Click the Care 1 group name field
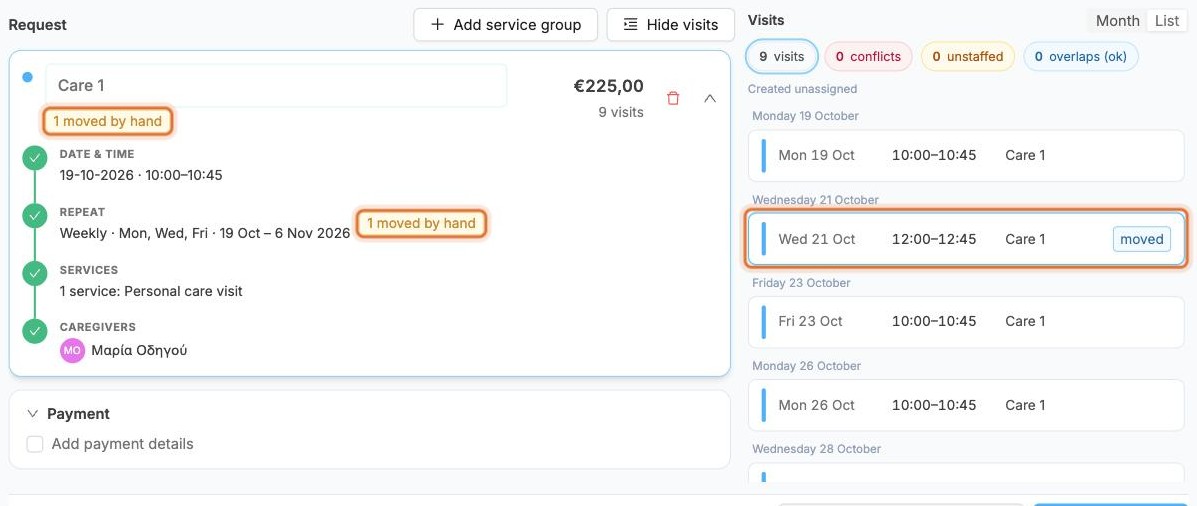 276,85
